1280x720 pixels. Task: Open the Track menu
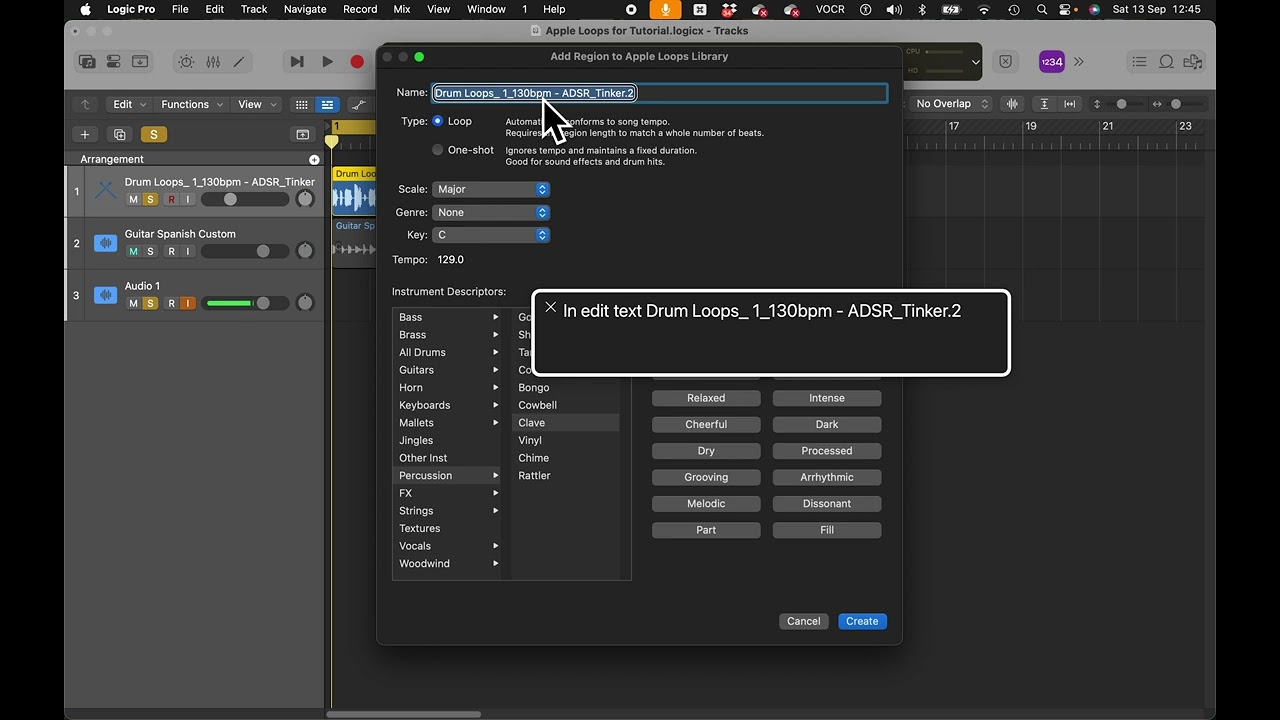click(x=254, y=9)
